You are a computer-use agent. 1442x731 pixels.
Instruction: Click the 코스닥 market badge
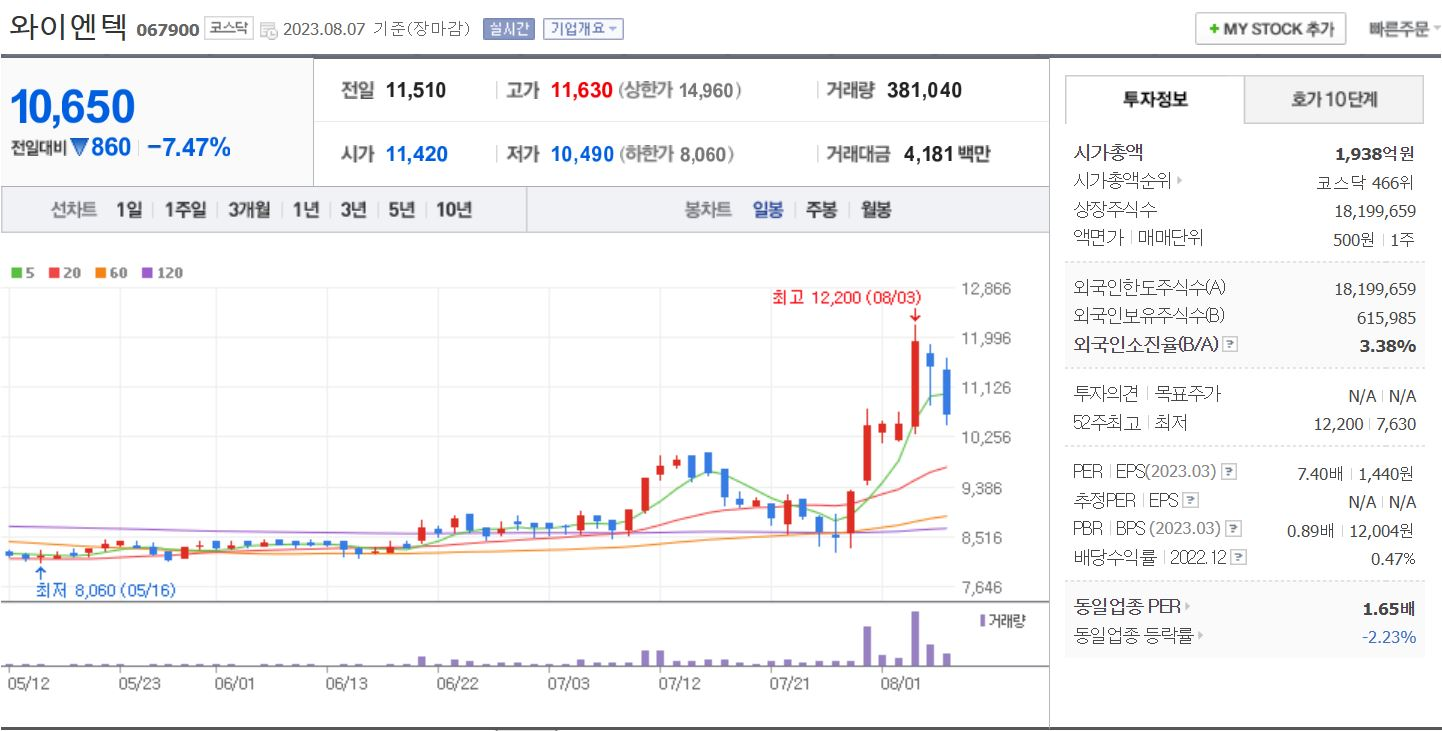tap(229, 29)
